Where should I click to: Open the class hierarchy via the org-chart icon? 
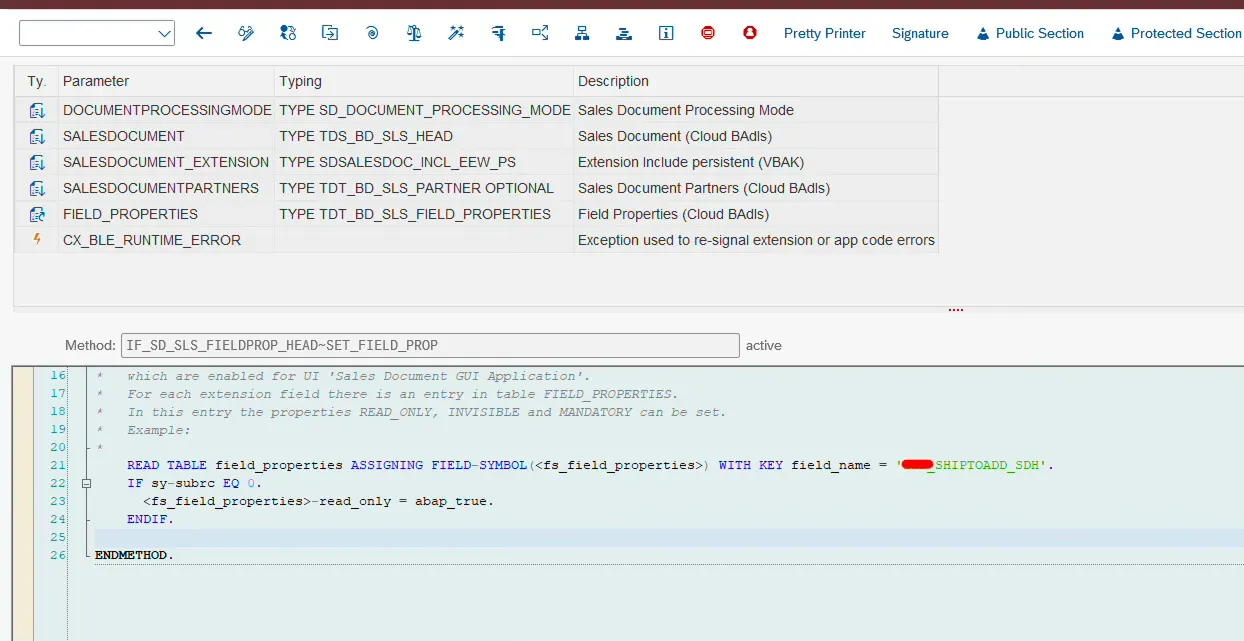click(582, 33)
